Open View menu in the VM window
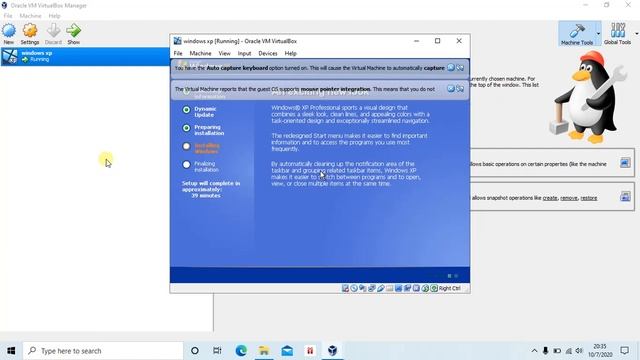Screen dimensions: 640x360 pos(224,53)
